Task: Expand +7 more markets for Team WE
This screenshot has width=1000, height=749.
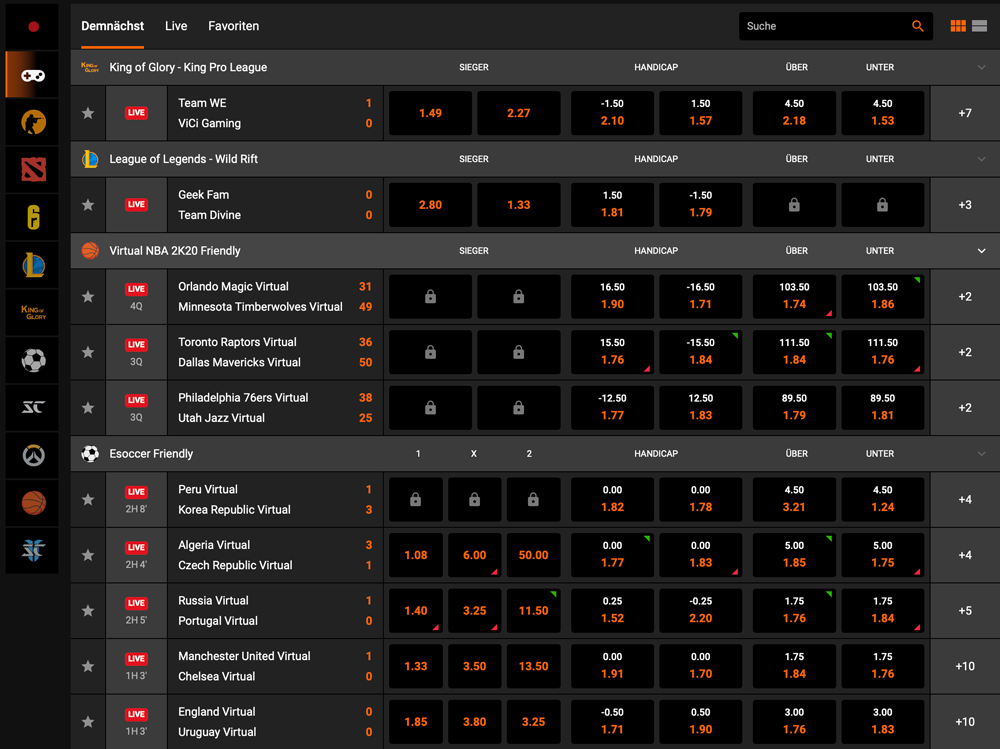Action: (965, 113)
